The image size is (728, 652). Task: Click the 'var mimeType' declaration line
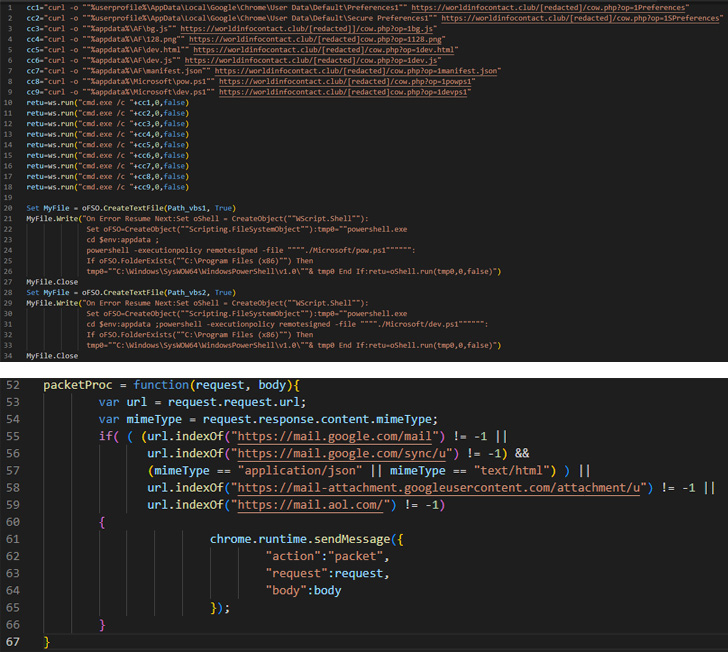(268, 419)
